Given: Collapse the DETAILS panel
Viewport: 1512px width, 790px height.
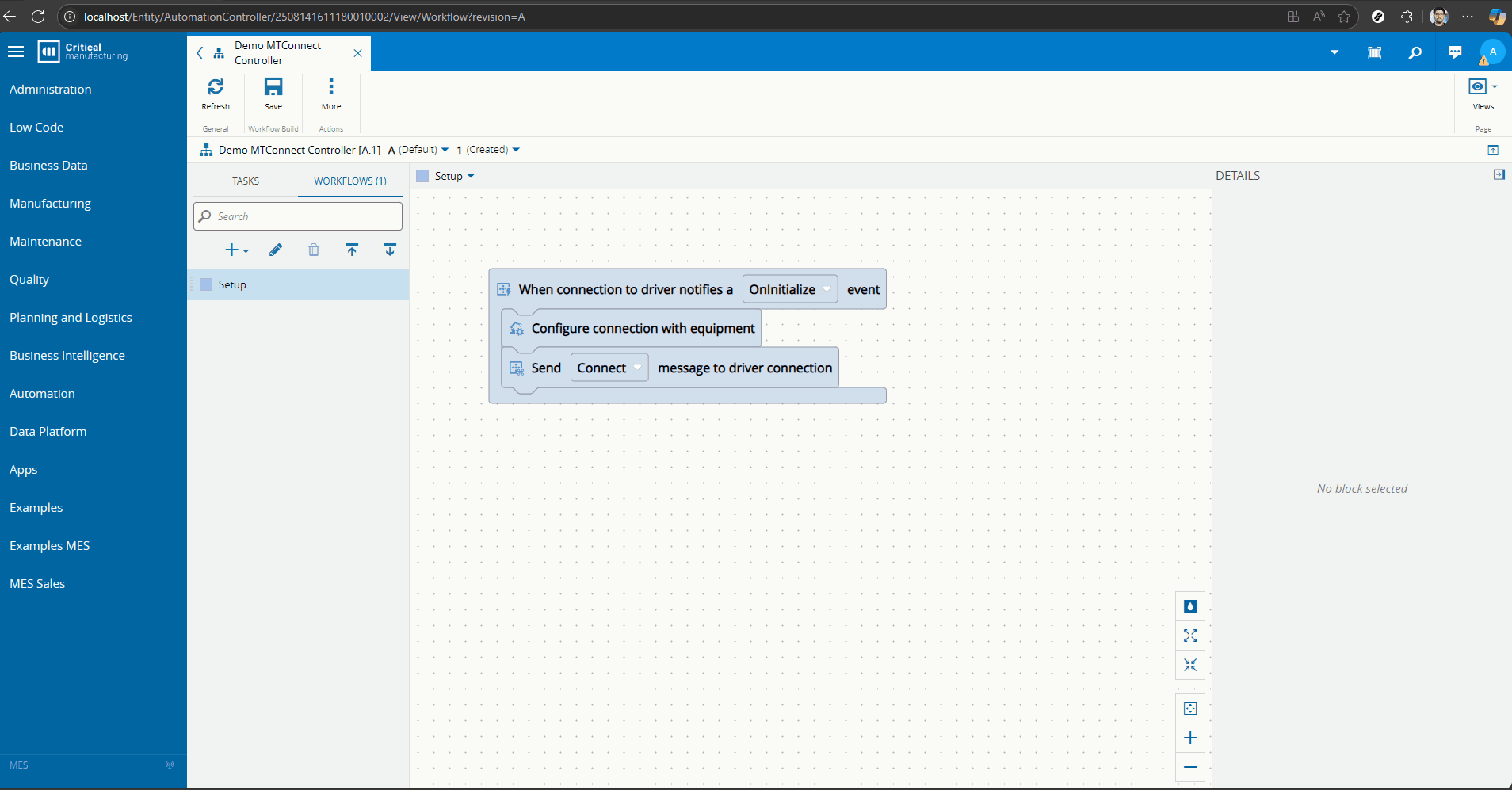Looking at the screenshot, I should (x=1499, y=175).
